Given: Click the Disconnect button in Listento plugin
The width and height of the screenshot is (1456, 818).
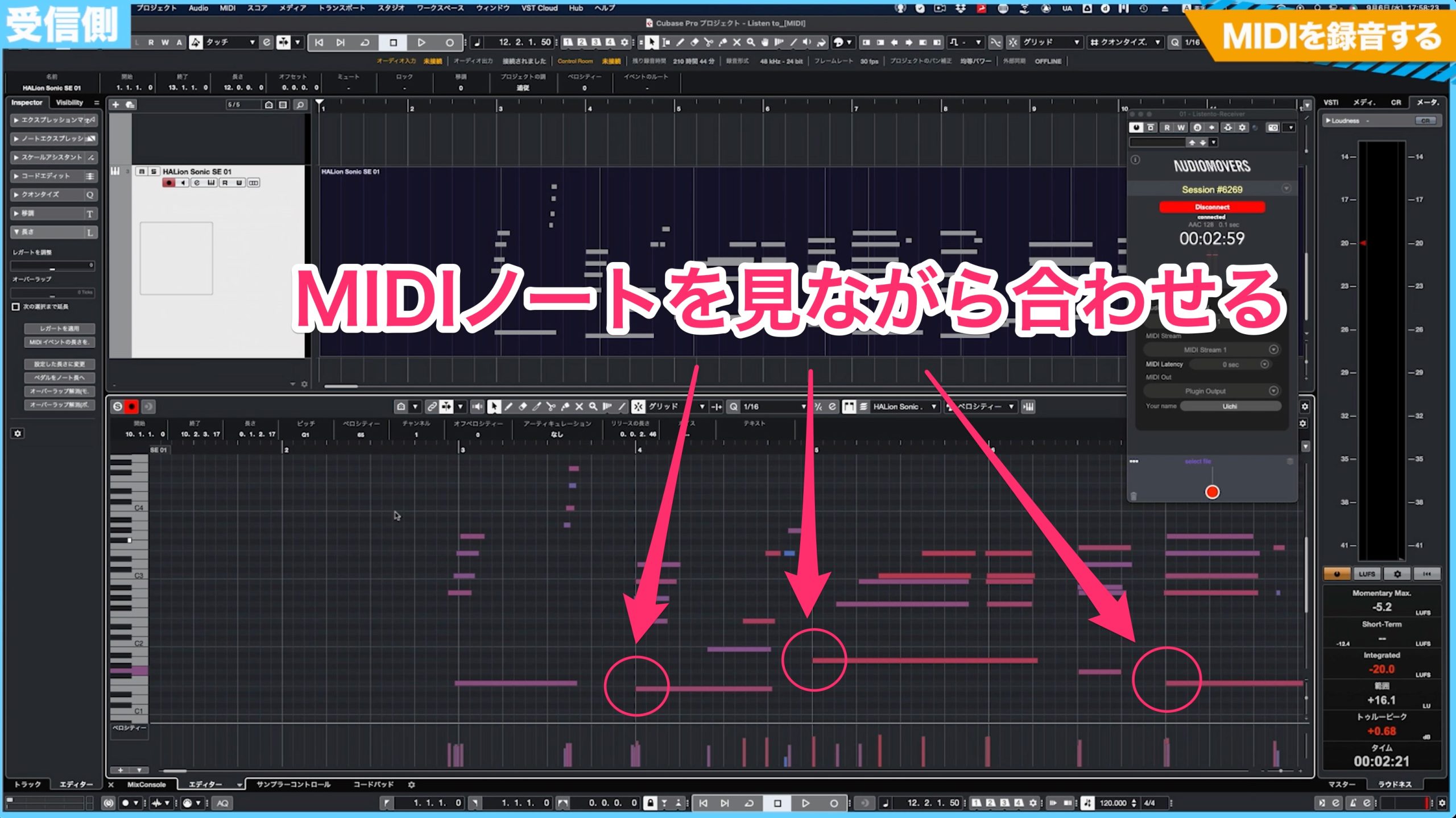Looking at the screenshot, I should pos(1212,207).
